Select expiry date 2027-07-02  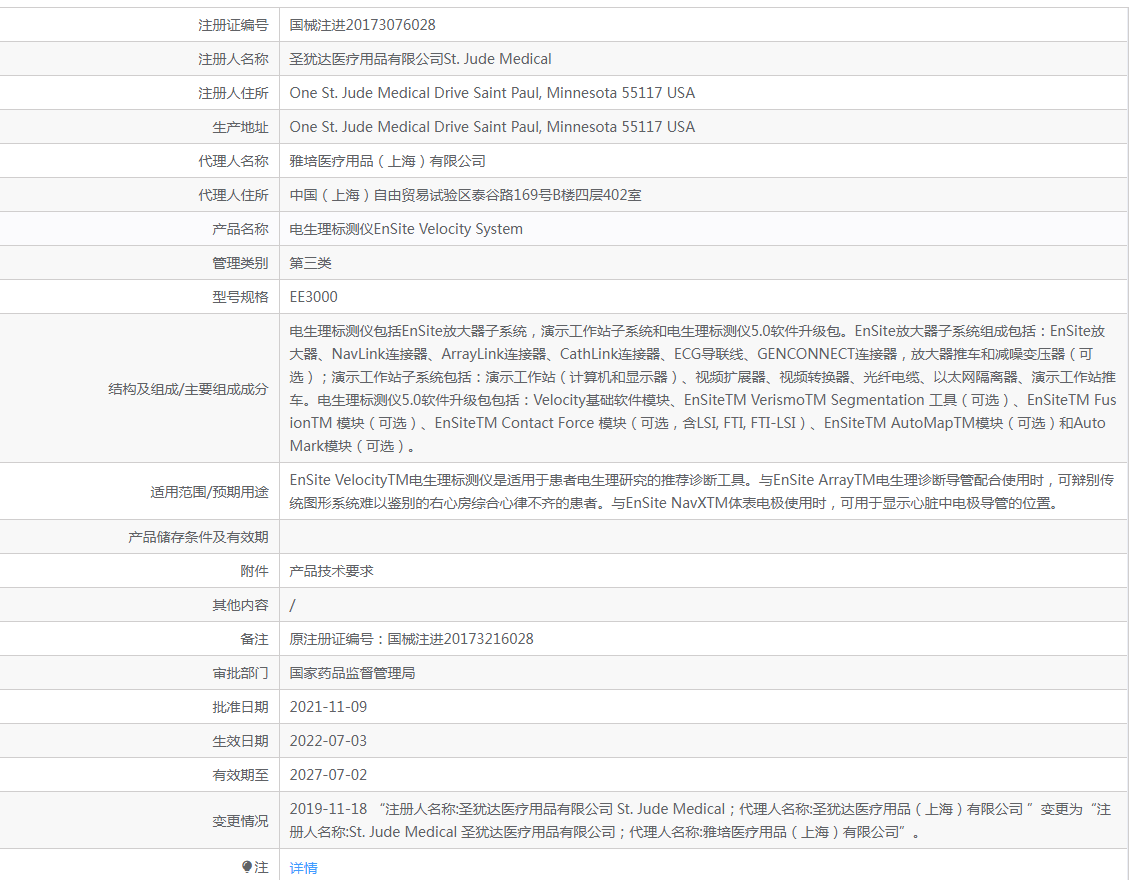tap(328, 775)
